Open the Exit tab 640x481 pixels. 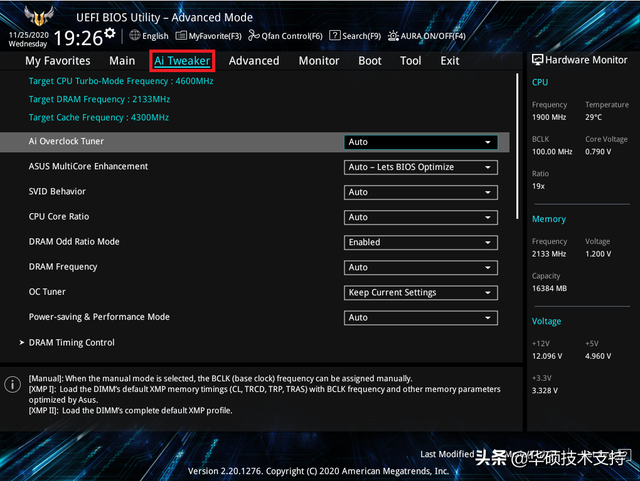pyautogui.click(x=450, y=61)
